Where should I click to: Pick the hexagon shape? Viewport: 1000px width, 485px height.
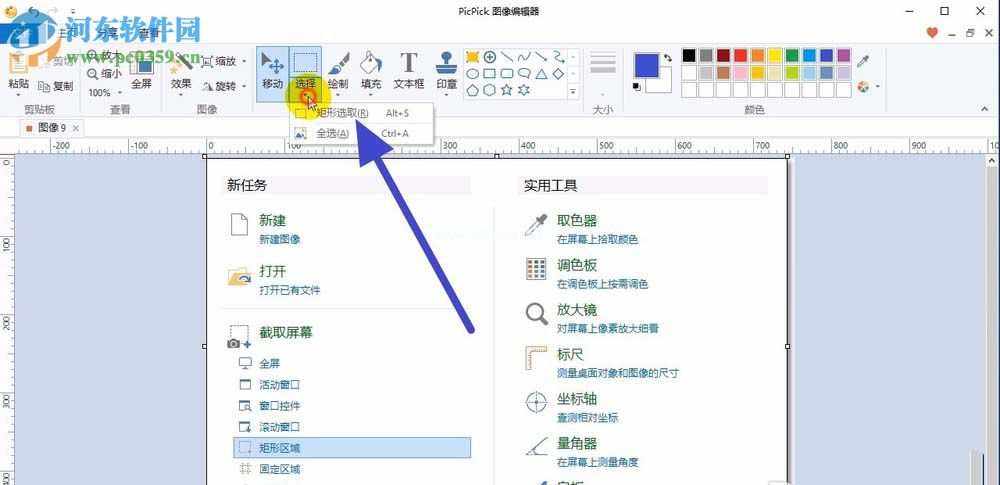(490, 91)
